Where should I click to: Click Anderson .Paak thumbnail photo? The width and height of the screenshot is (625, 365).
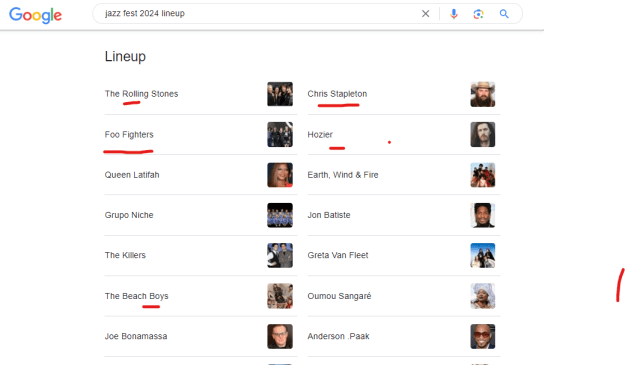tap(483, 336)
